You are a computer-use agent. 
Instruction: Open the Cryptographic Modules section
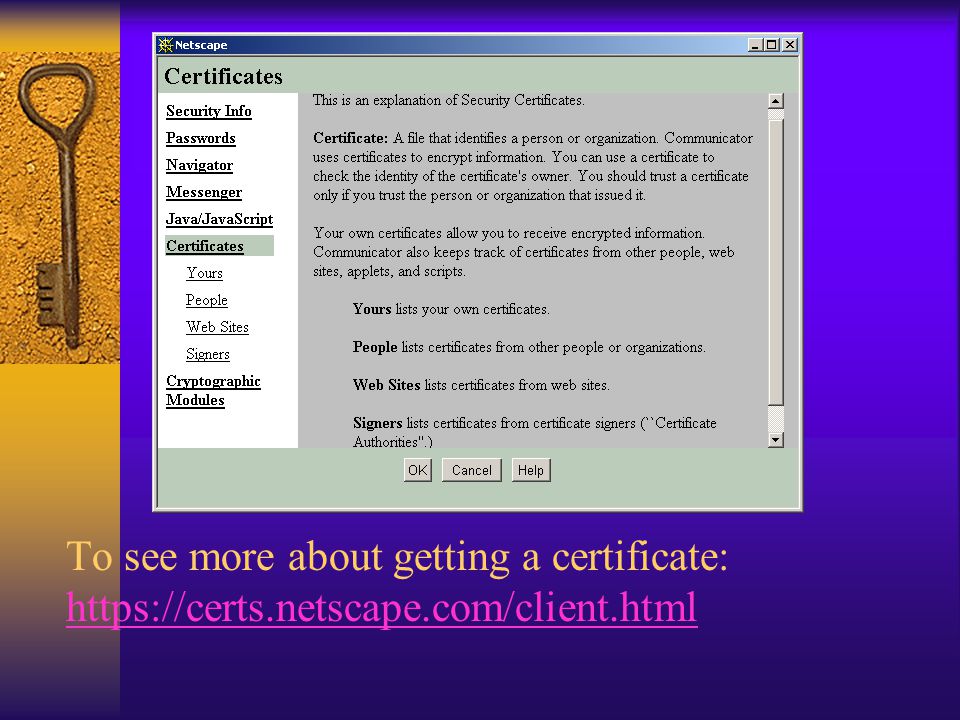pos(213,391)
